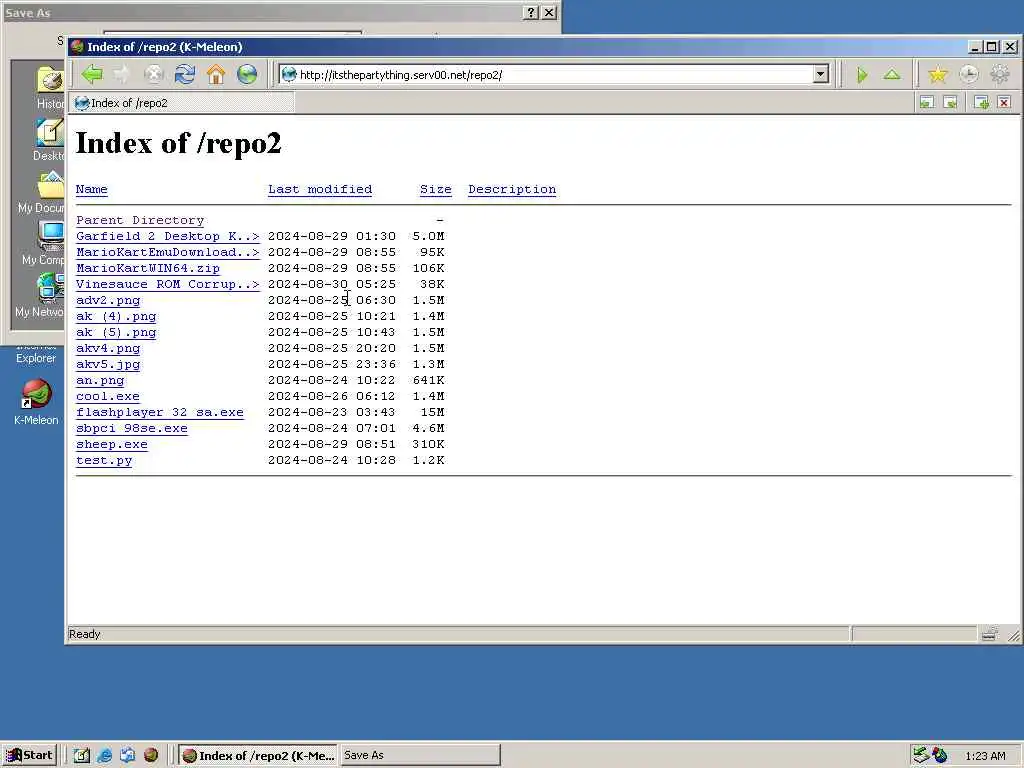Switch to 'Save As' taskbar button

click(420, 755)
